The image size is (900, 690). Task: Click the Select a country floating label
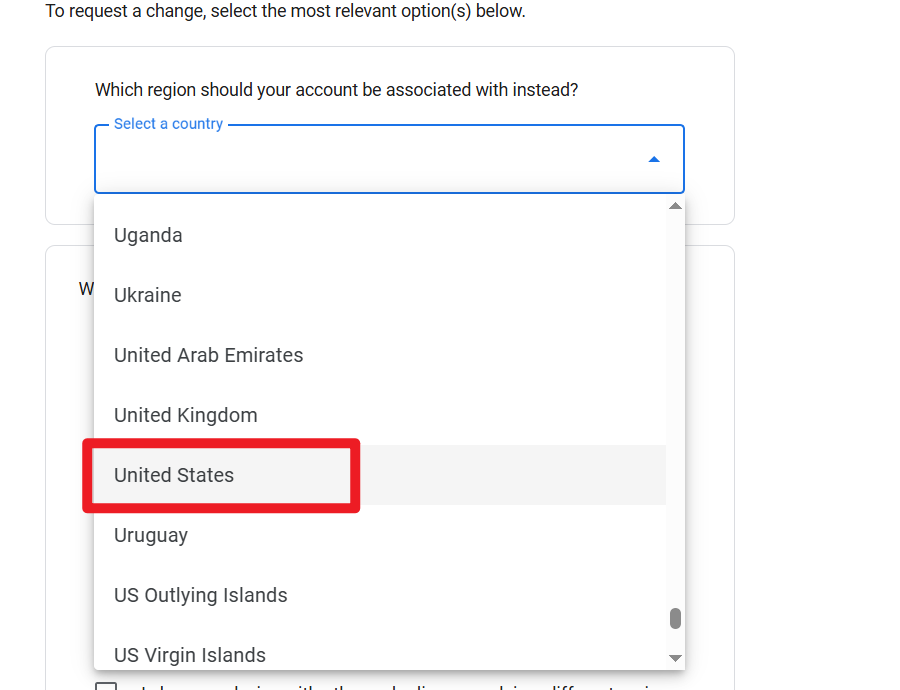168,124
